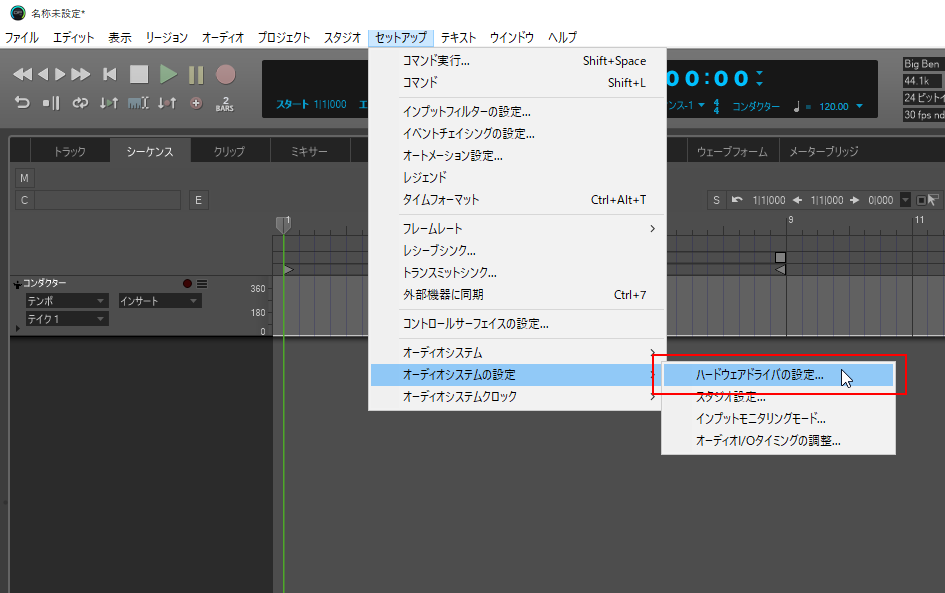
Task: Toggle the M mute button above the track list
Action: [23, 177]
